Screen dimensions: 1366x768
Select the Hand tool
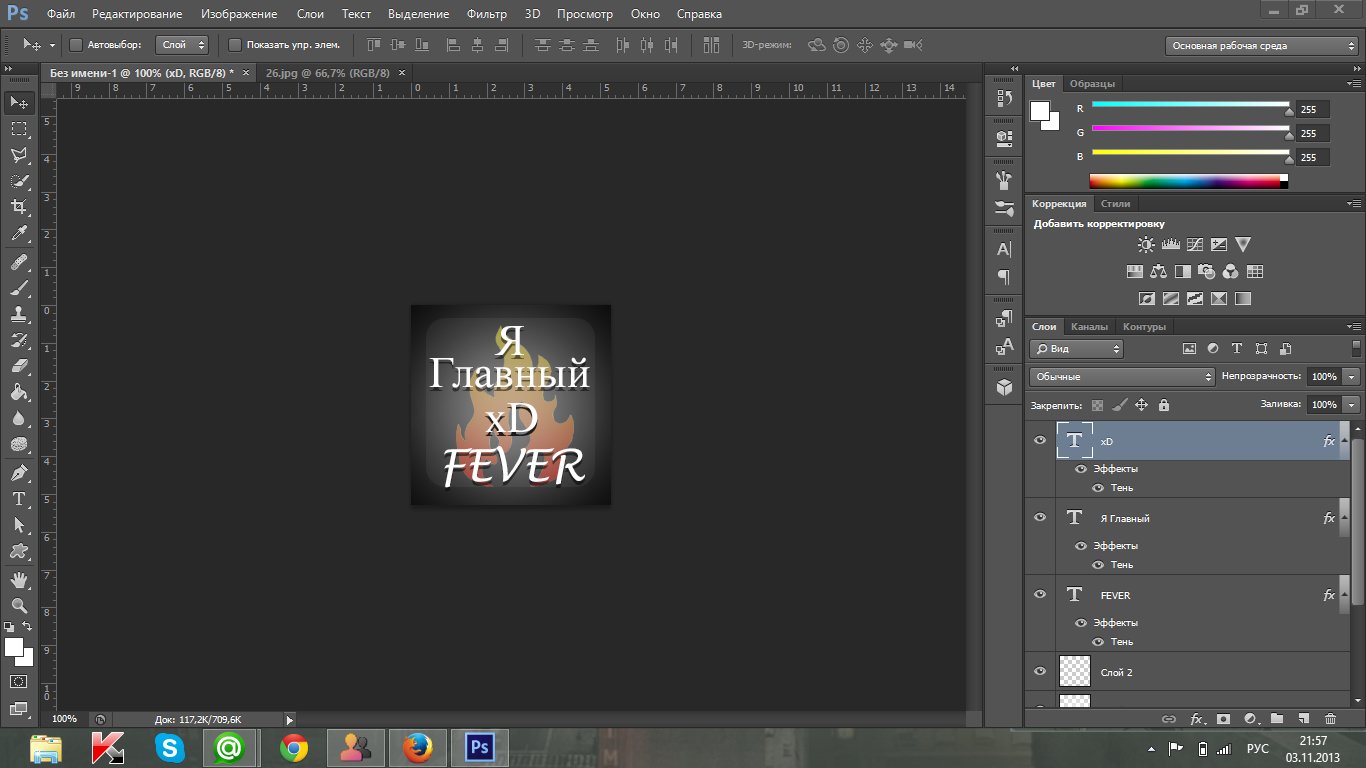(x=19, y=580)
